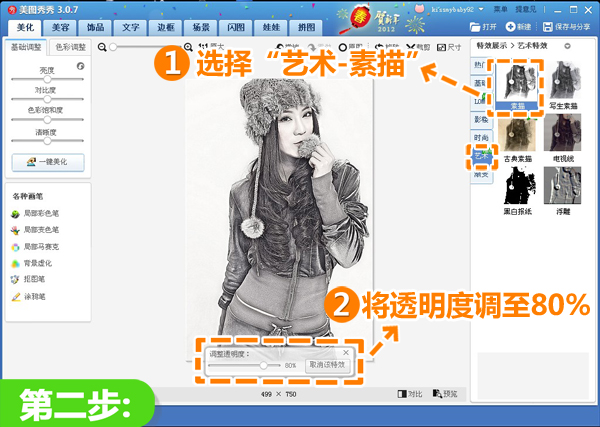Click the 亮度 brightness slider handle

coord(47,79)
